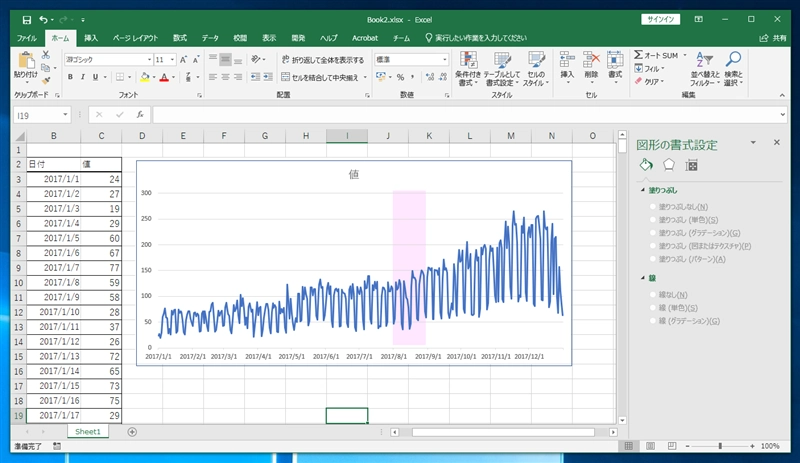Switch to the 表示 ribbon tab
Screen dimensions: 800x463
[x=269, y=38]
